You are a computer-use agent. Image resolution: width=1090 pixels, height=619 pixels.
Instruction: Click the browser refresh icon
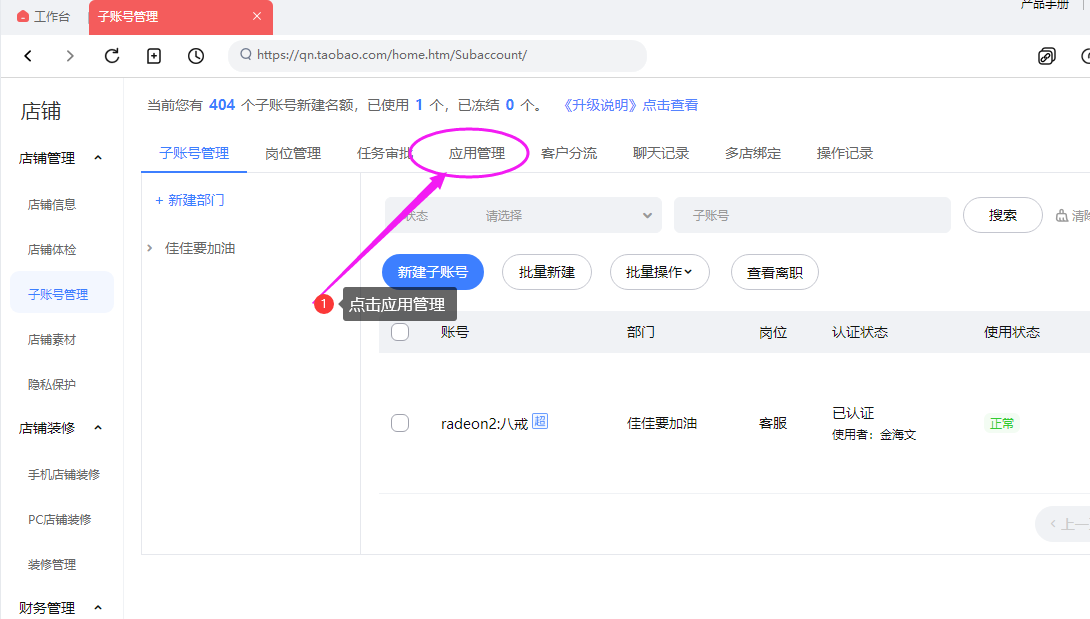tap(111, 56)
